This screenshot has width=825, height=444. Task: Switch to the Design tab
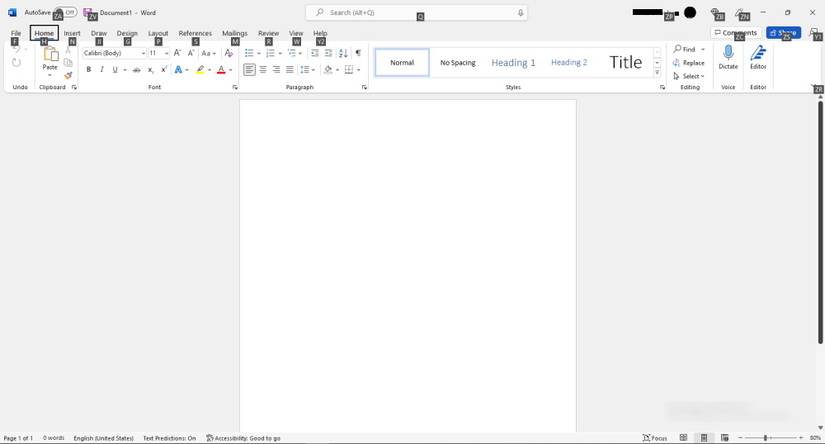tap(127, 33)
